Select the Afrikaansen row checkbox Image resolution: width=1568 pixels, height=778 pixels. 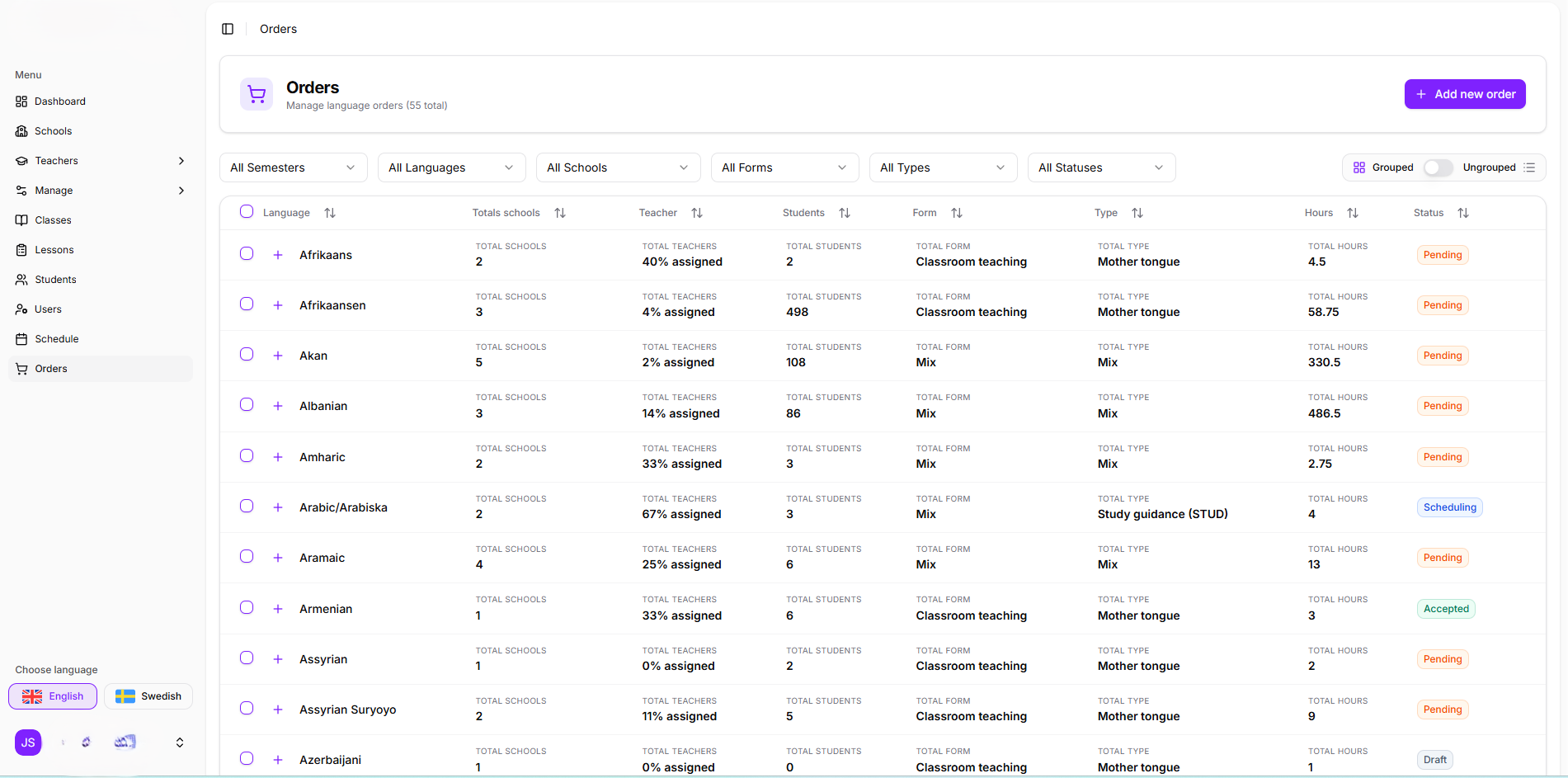coord(247,304)
